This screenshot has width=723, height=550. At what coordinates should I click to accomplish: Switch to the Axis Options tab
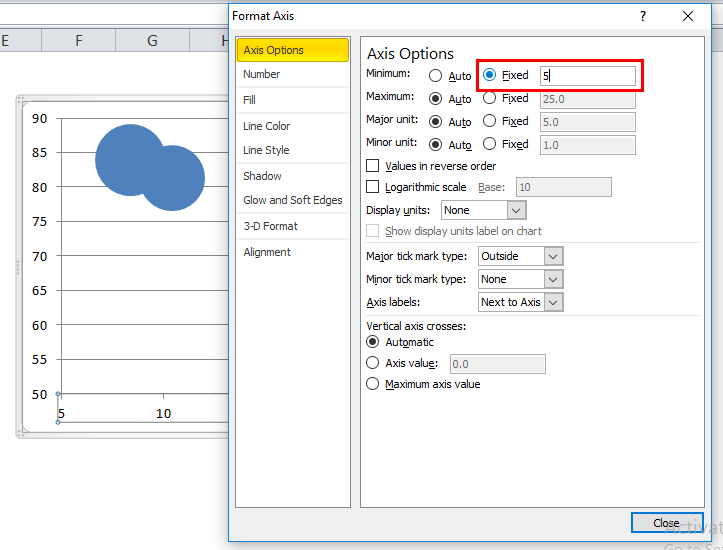click(293, 50)
